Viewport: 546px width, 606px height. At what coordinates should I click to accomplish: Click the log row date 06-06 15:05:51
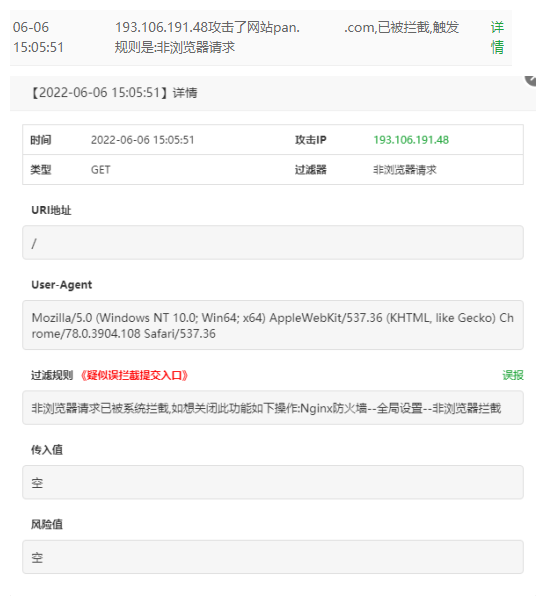38,37
